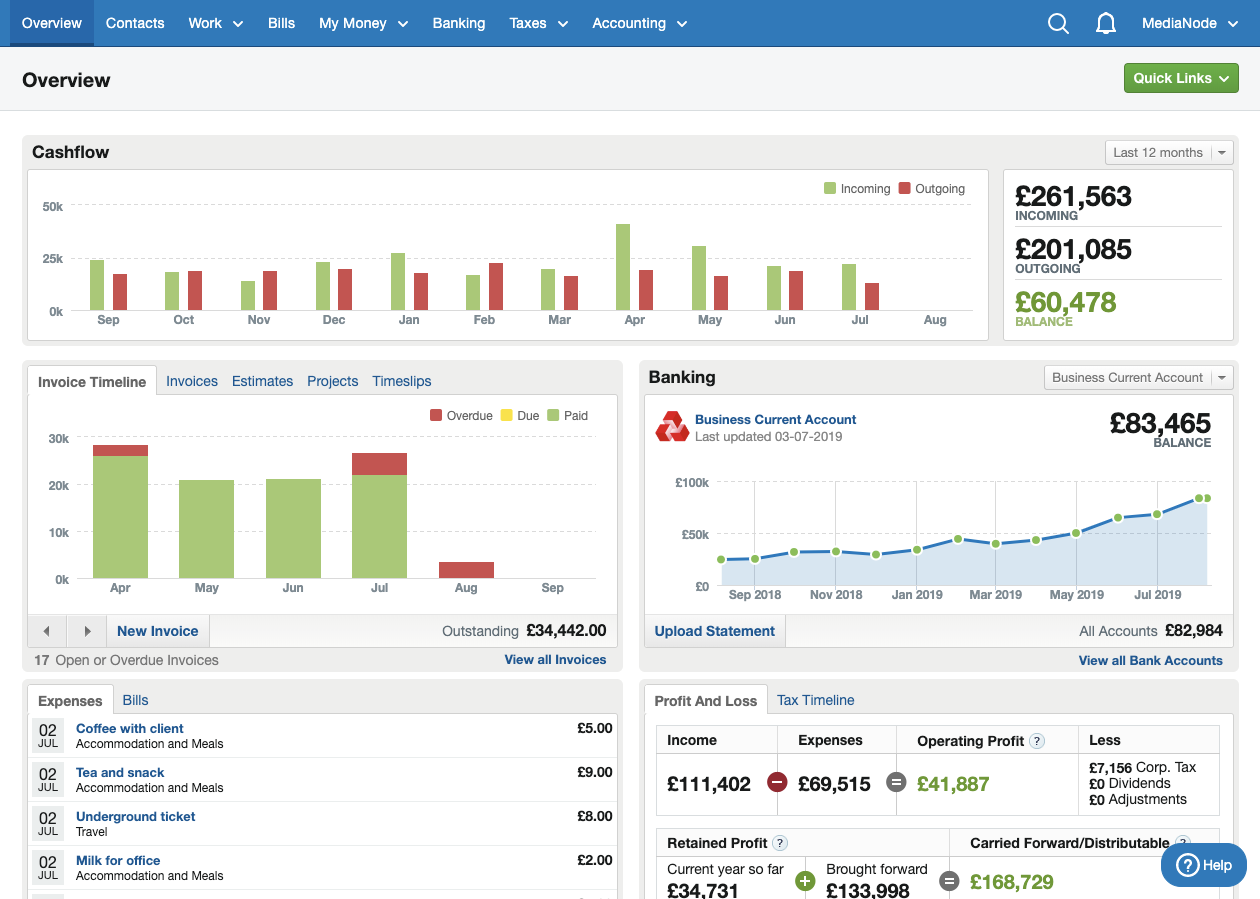Click the April incoming cashflow bar
1260x899 pixels.
click(x=623, y=267)
